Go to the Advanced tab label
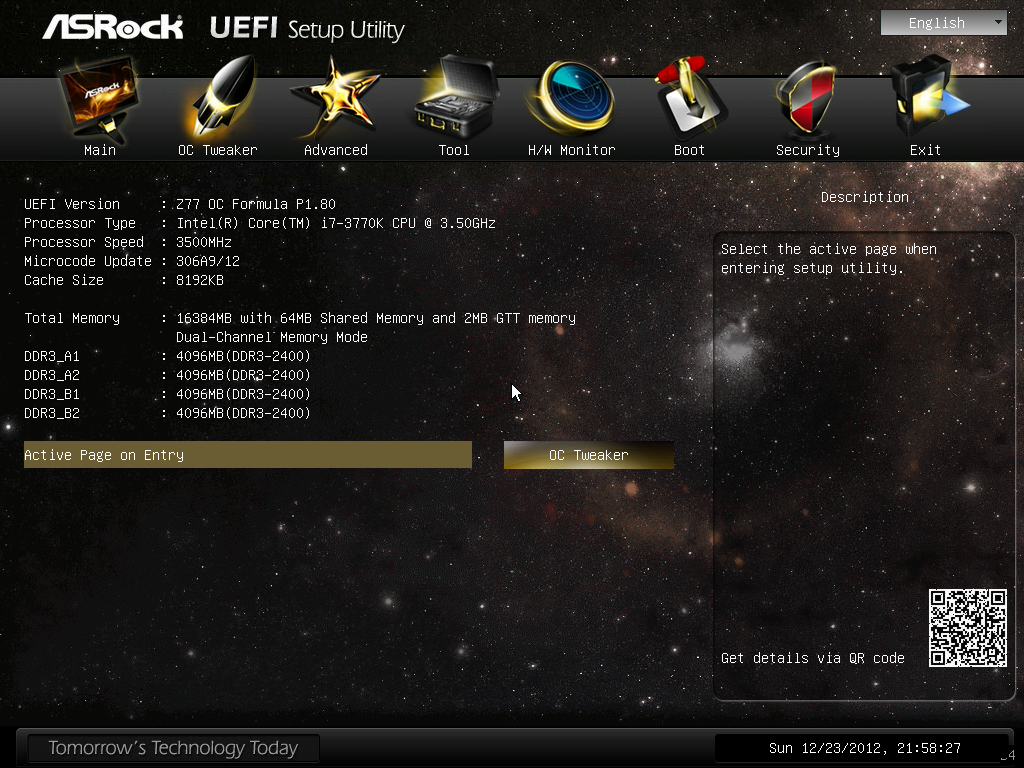 pyautogui.click(x=336, y=150)
